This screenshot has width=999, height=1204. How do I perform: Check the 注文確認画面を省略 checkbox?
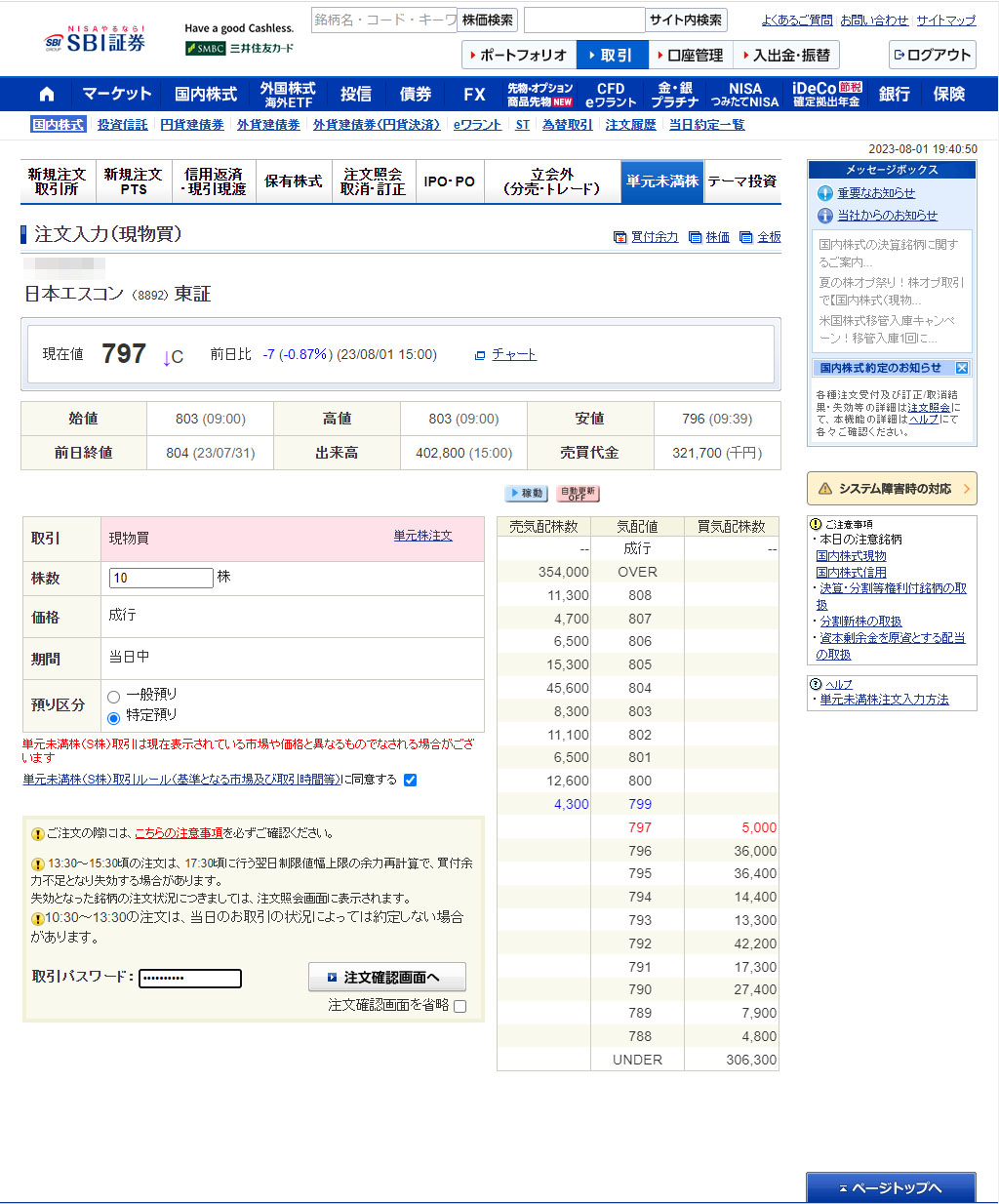click(460, 1006)
